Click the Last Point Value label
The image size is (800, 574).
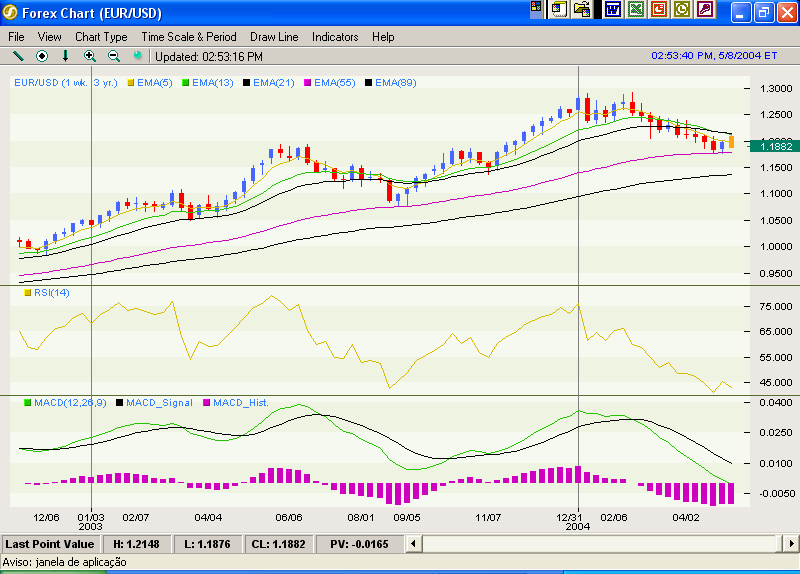click(50, 544)
